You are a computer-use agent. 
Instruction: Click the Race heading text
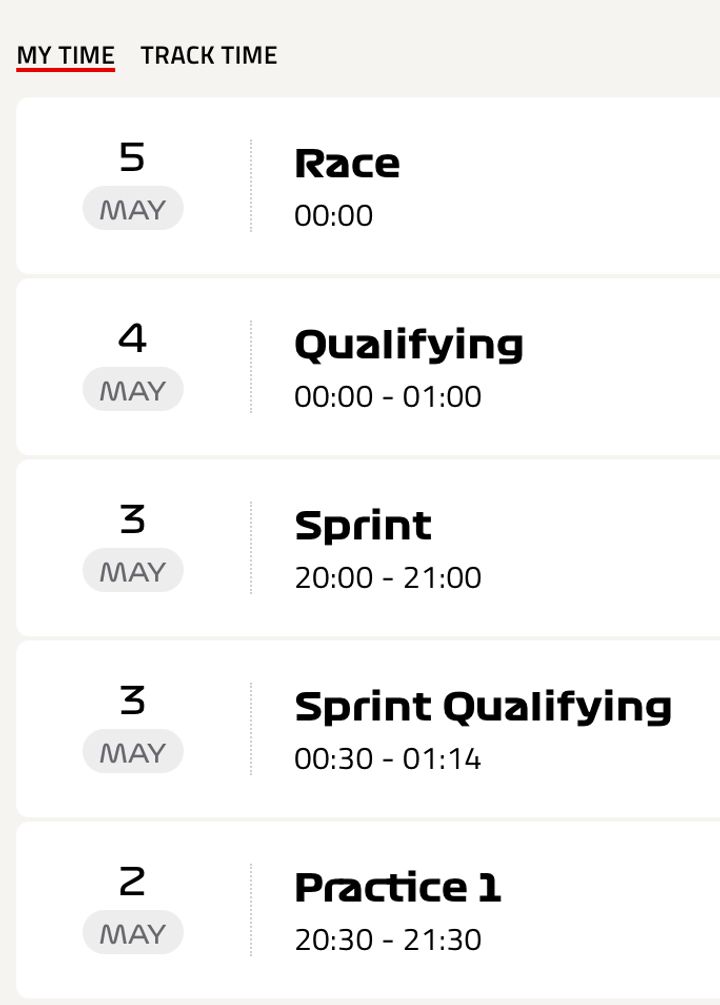(347, 163)
